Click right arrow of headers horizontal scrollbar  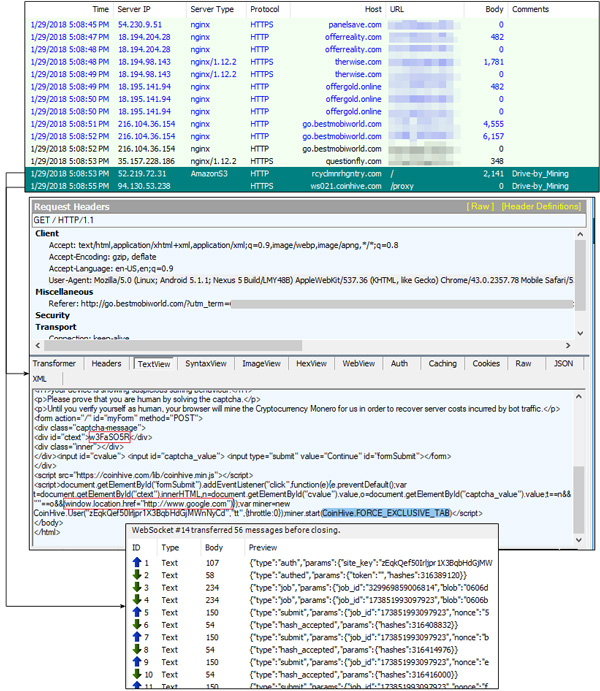568,346
